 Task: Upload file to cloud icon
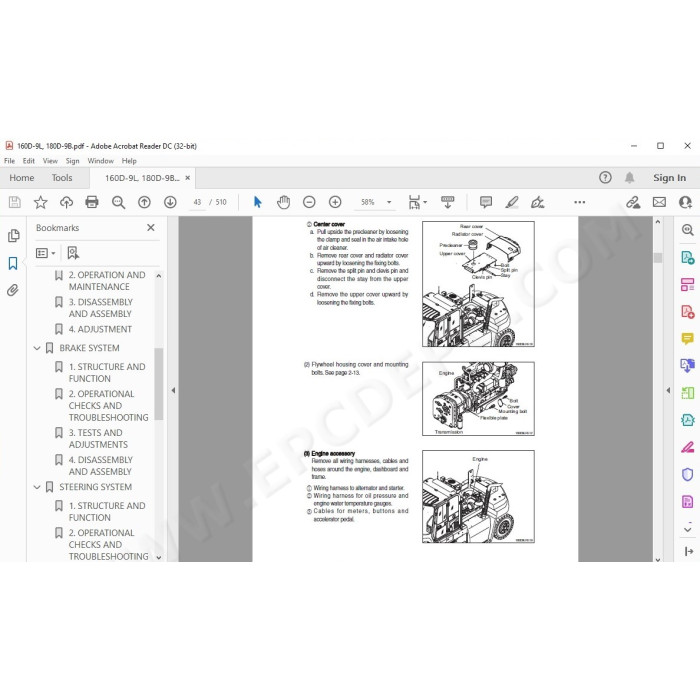coord(66,202)
